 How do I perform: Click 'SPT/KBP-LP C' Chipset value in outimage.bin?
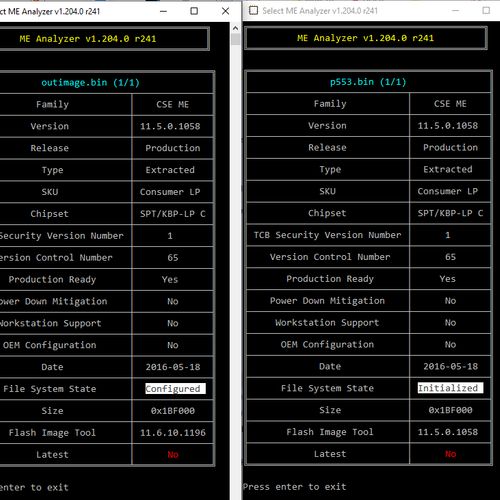173,214
